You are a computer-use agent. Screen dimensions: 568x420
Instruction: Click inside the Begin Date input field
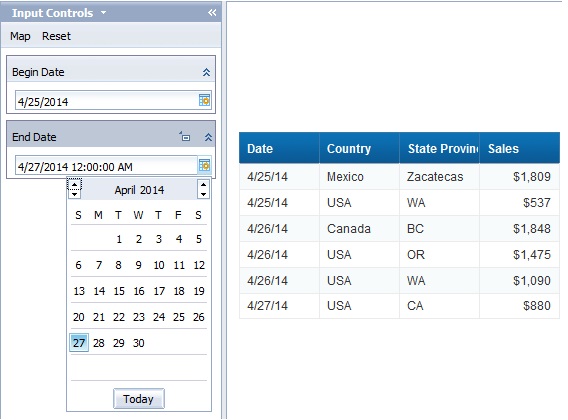(106, 101)
